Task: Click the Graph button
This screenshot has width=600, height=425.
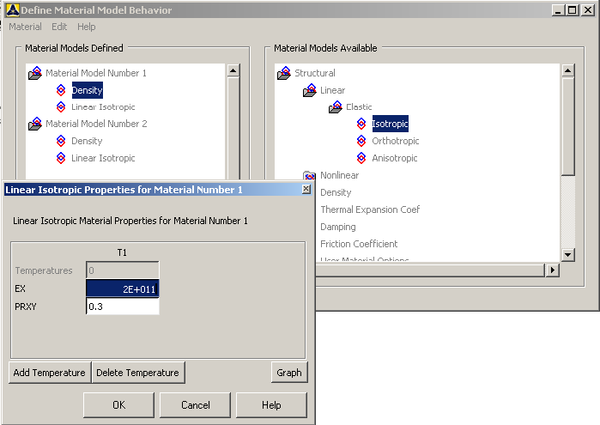Action: coord(289,373)
